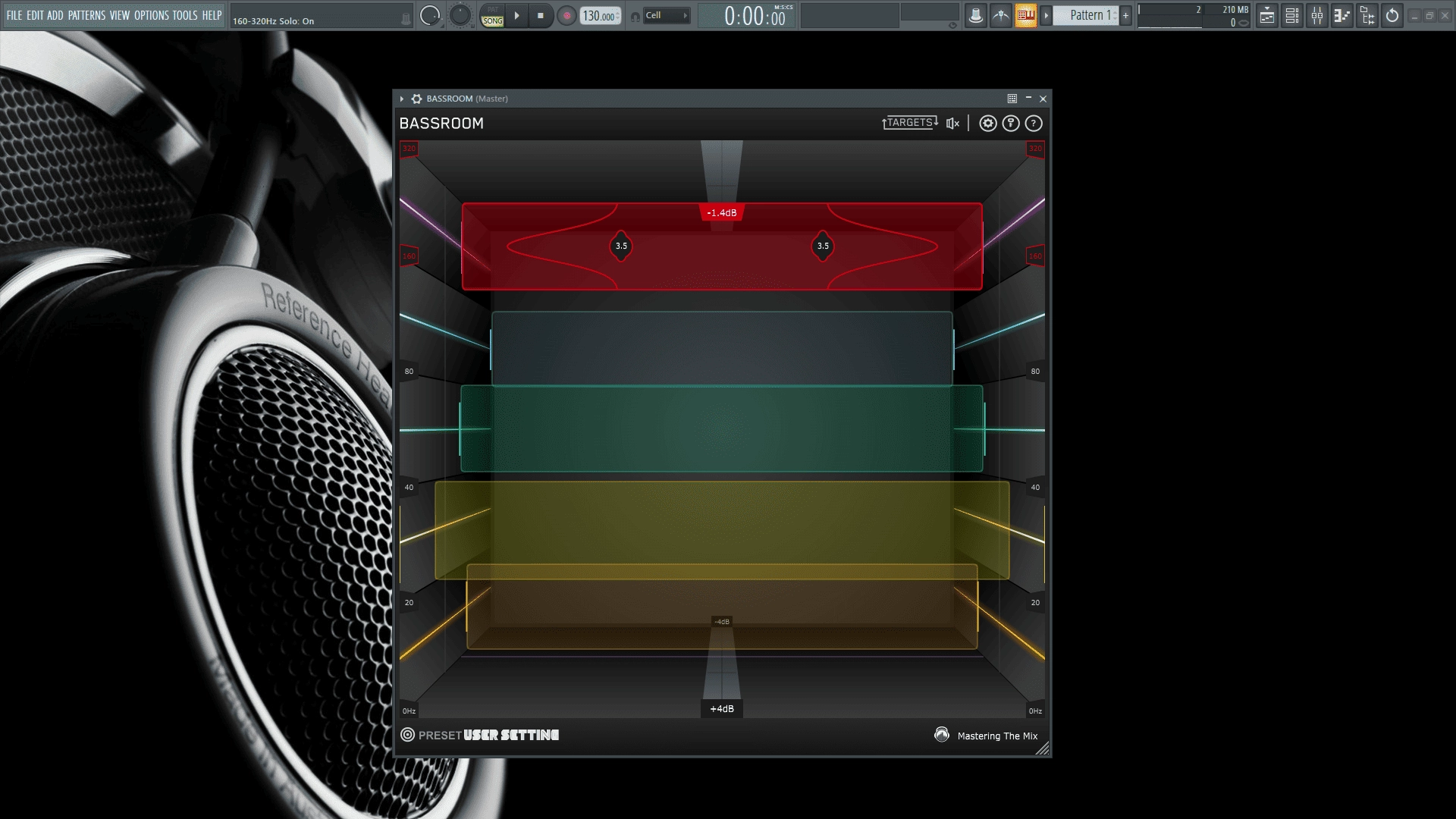The width and height of the screenshot is (1456, 819).
Task: Open the VIEW menu
Action: (x=120, y=15)
